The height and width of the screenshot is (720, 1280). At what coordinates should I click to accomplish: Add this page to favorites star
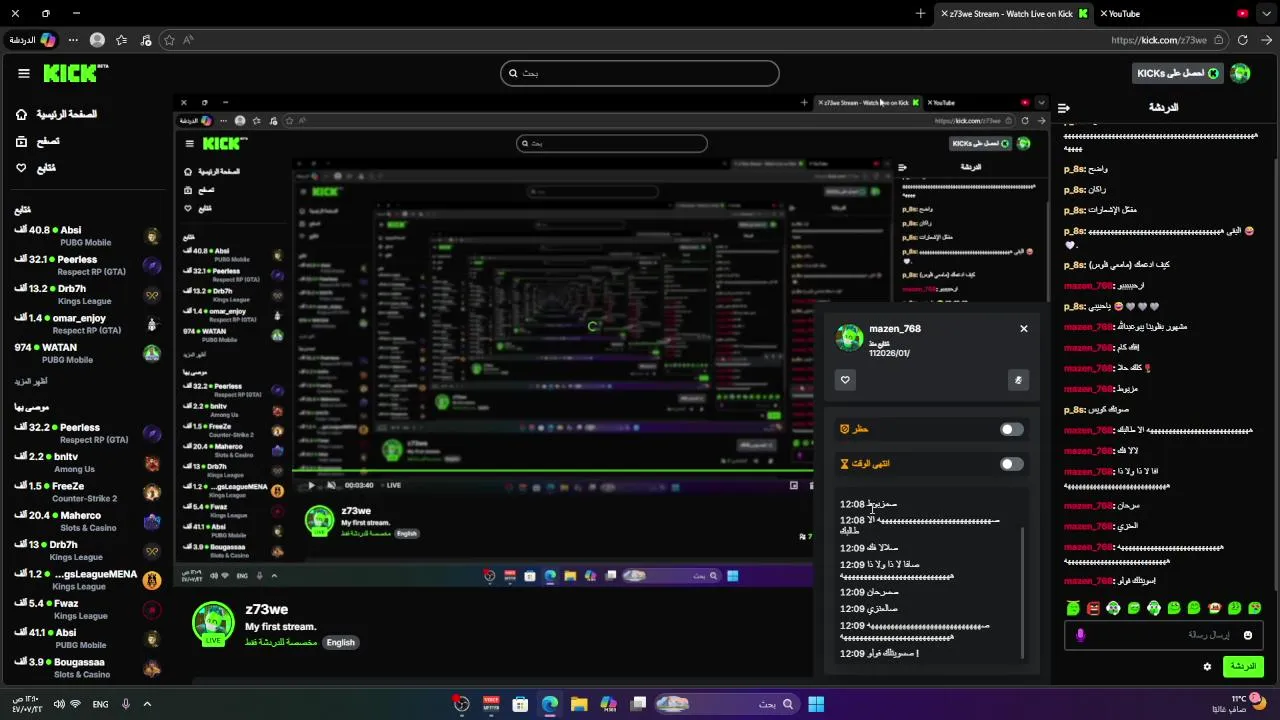tap(169, 40)
